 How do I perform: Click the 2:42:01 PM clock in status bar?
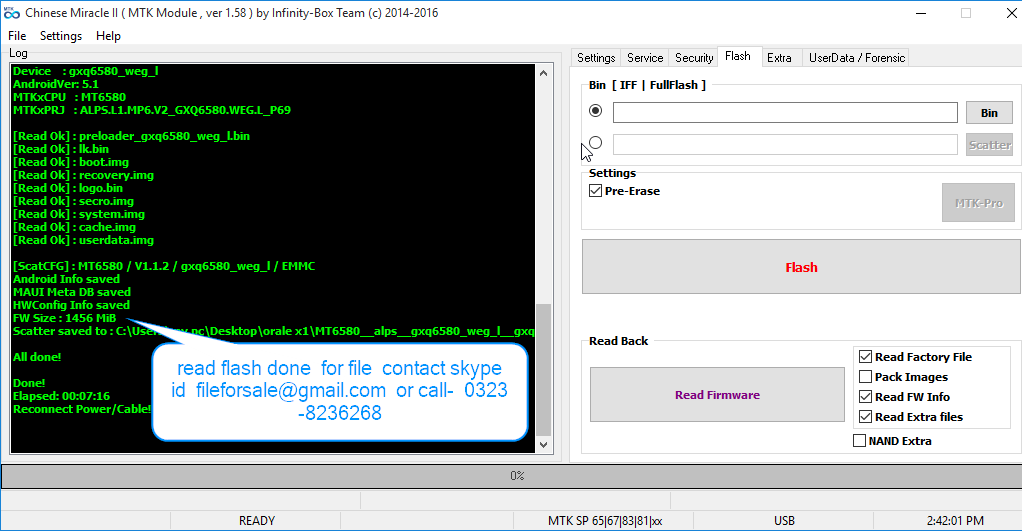(955, 521)
